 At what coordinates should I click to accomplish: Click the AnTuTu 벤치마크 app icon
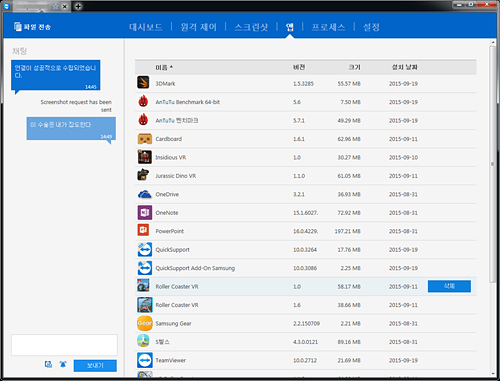tap(143, 119)
